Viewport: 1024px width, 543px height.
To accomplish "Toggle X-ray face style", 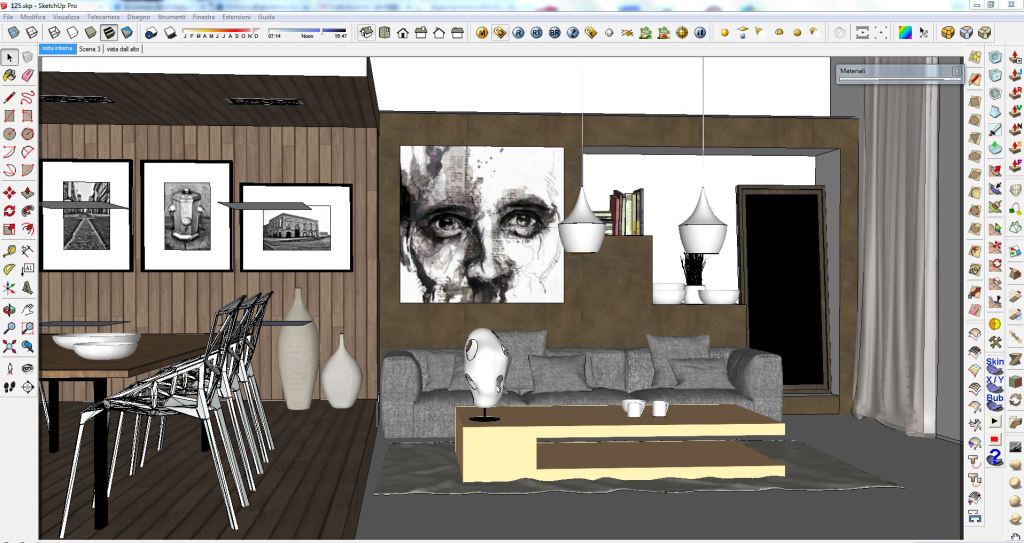I will (13, 33).
